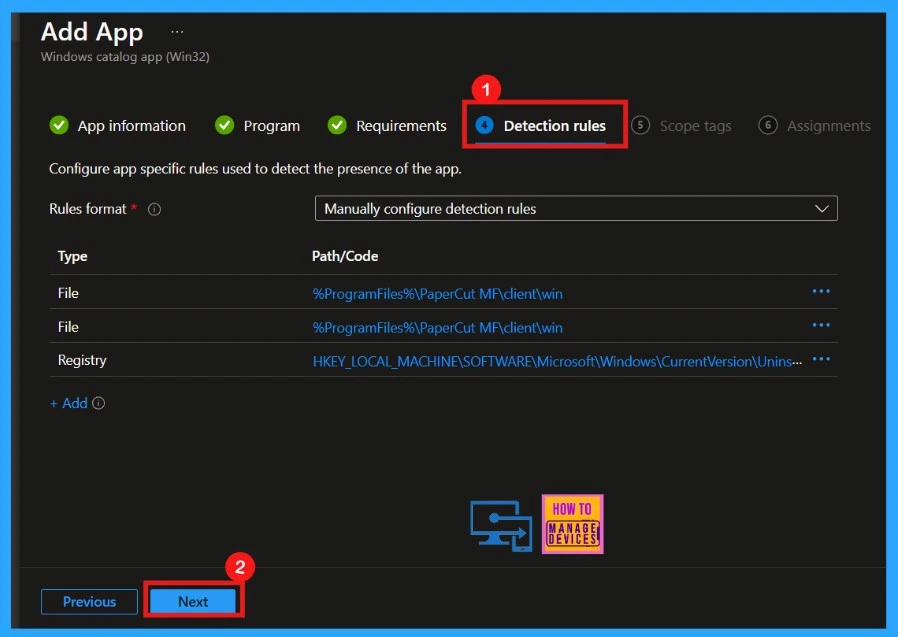Click step 5 circle icon of Scope tags
Screen dimensions: 898x637
click(x=640, y=125)
